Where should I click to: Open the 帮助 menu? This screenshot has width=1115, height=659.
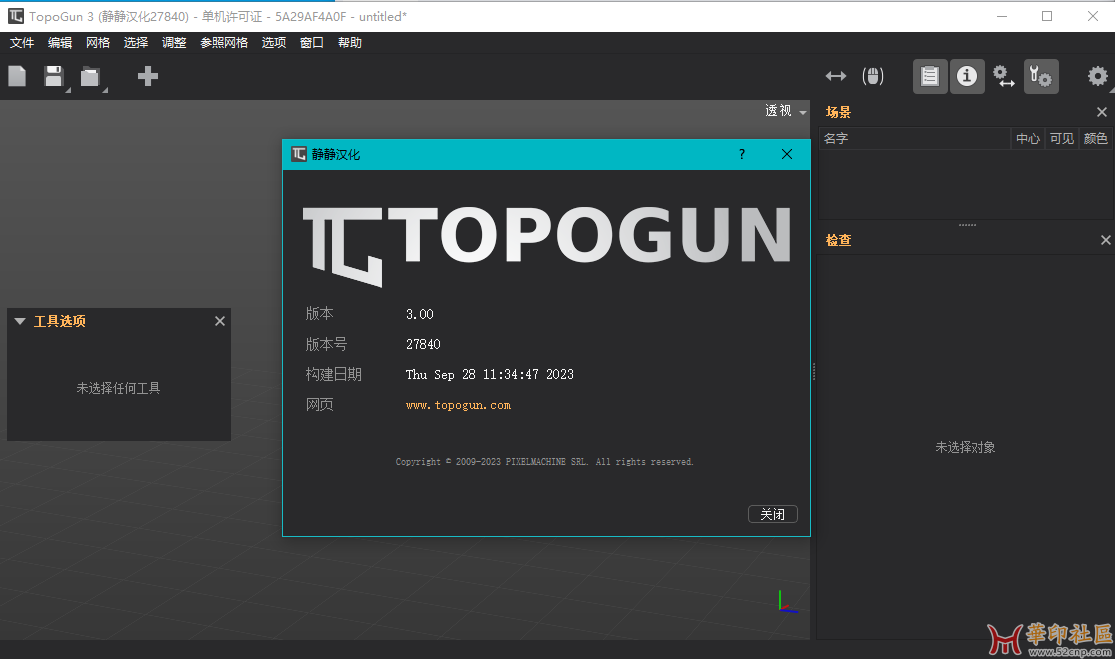(350, 43)
